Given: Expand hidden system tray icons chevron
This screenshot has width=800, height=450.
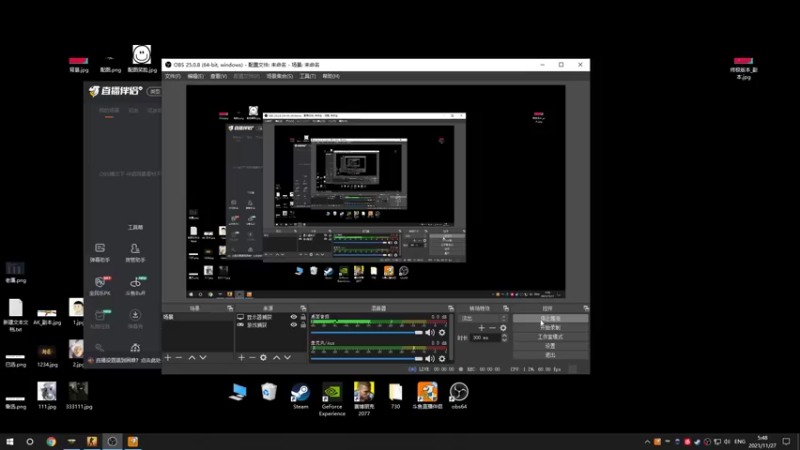Looking at the screenshot, I should (x=647, y=442).
